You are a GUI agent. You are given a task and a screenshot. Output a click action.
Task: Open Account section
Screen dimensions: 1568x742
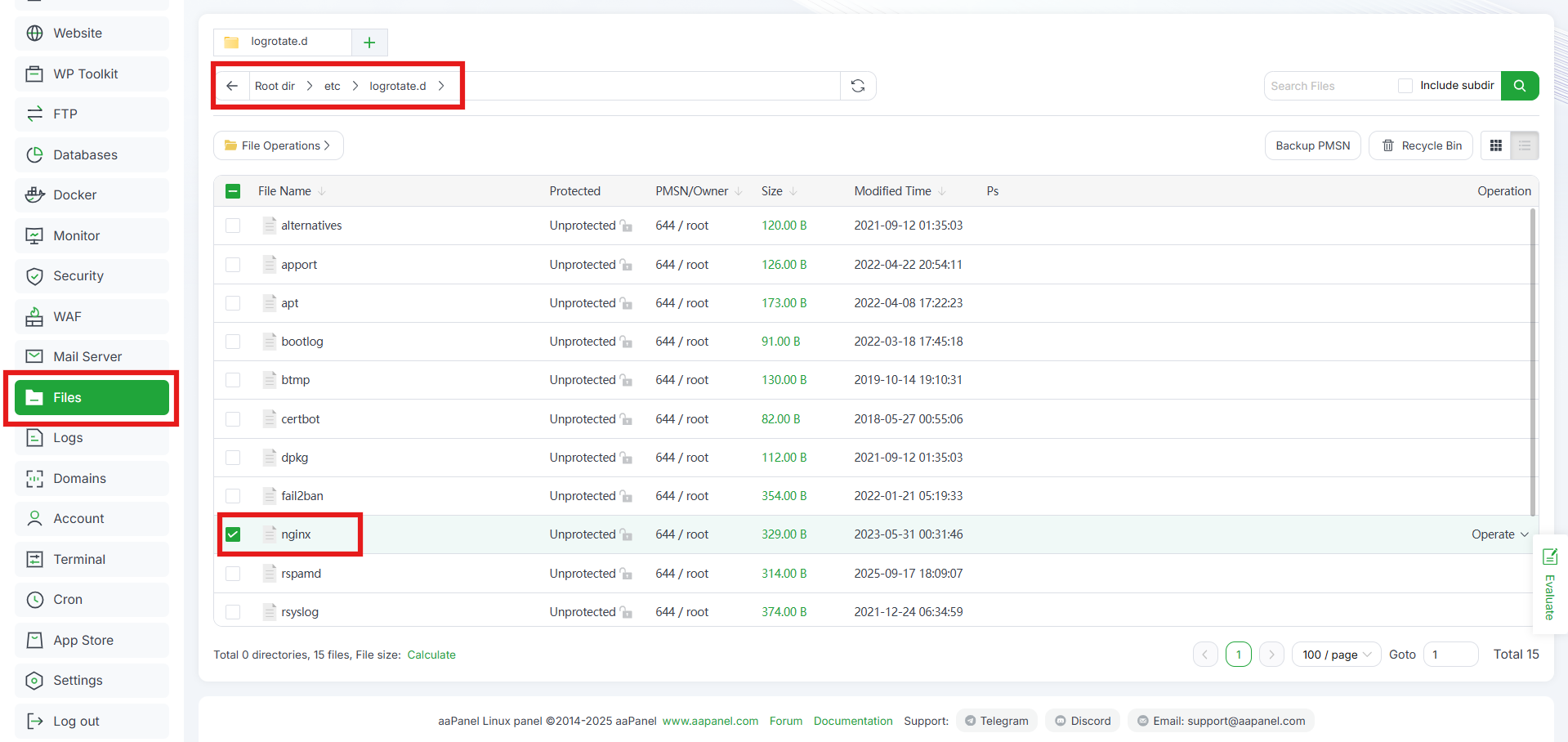(x=92, y=519)
